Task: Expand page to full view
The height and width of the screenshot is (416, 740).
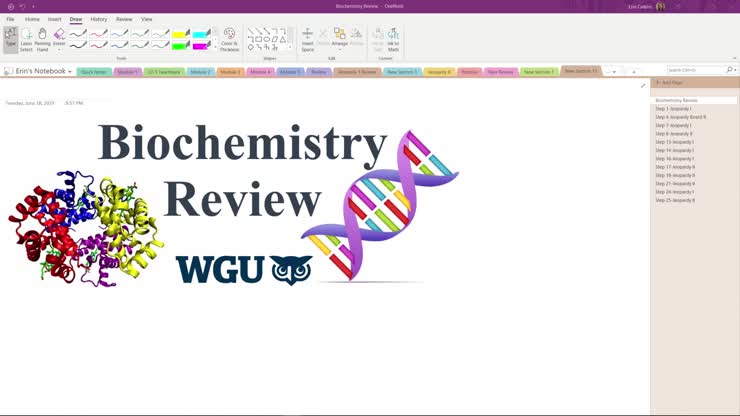Action: pyautogui.click(x=643, y=85)
